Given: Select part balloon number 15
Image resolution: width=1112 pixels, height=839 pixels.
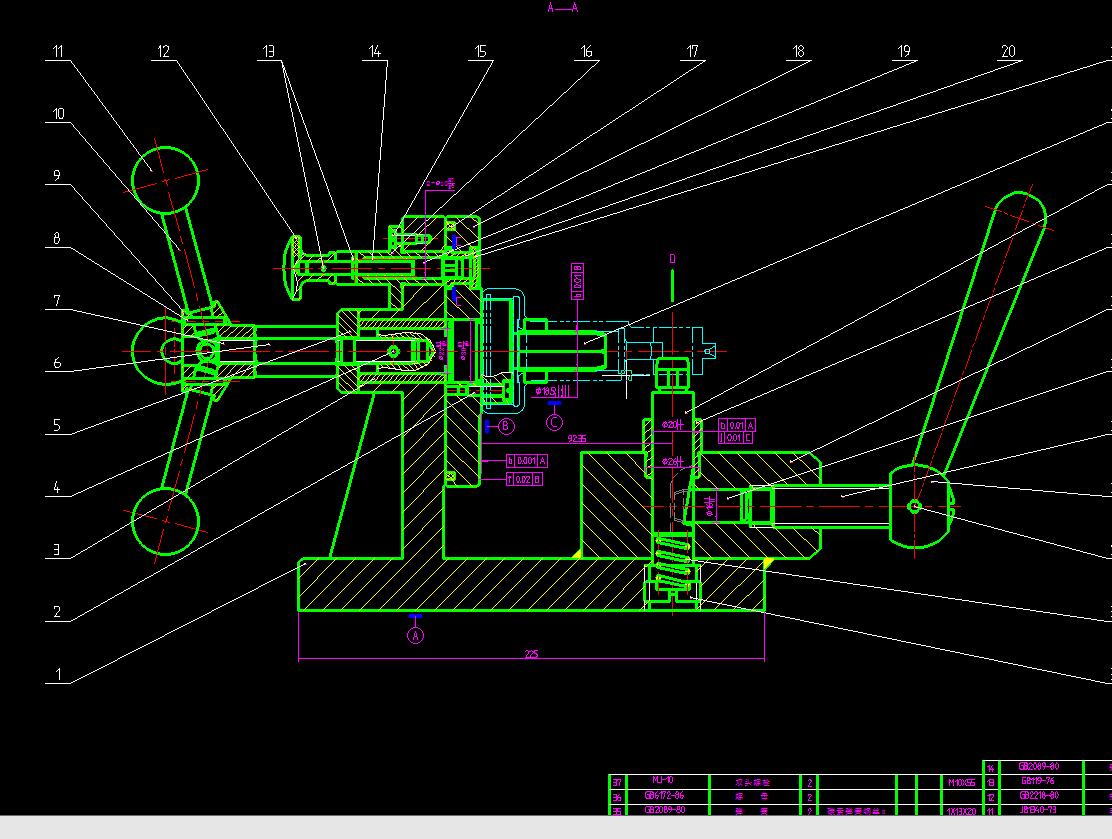Looking at the screenshot, I should (x=480, y=51).
